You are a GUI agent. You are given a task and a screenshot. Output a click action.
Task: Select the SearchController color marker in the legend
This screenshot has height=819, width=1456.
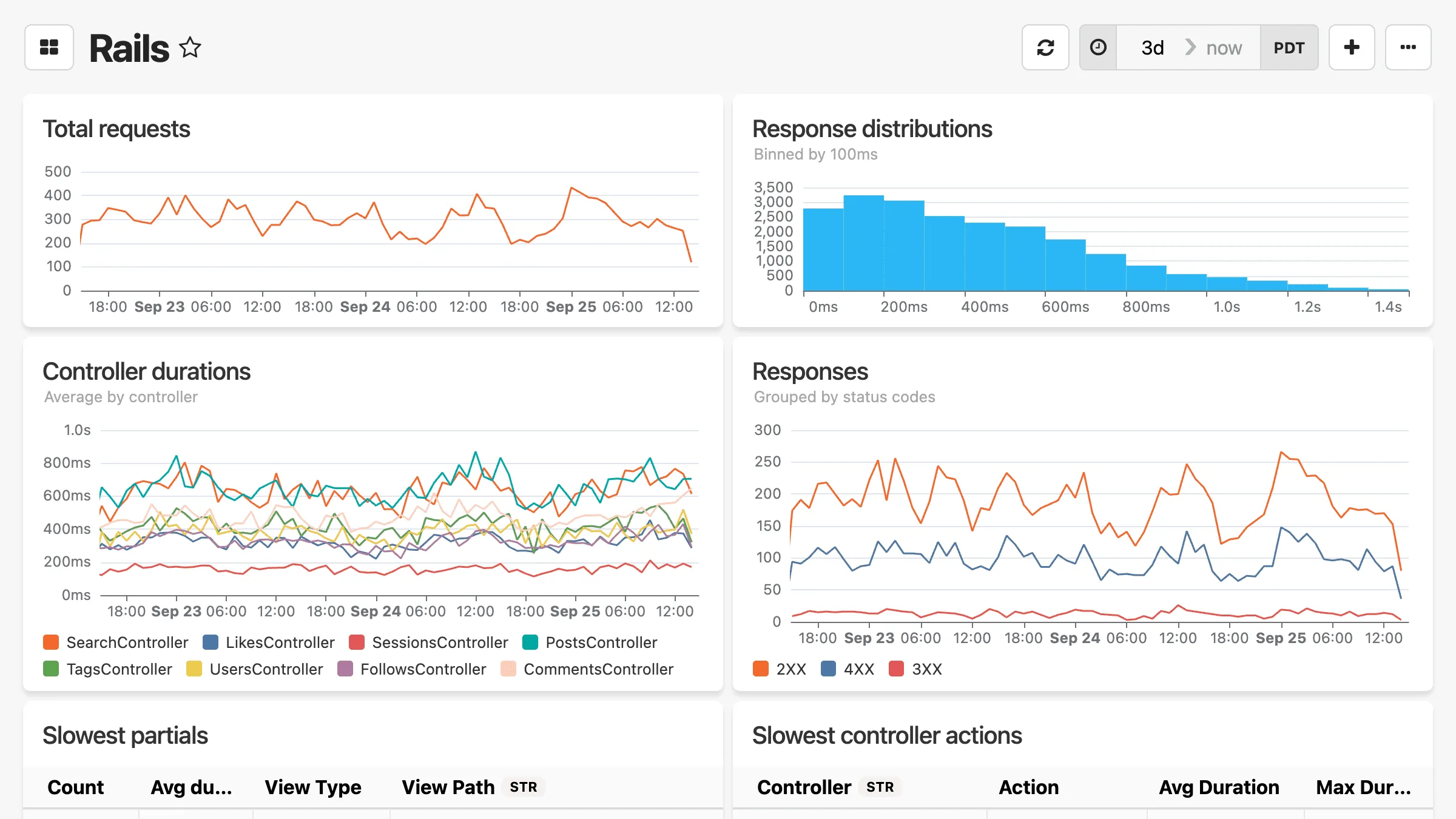click(x=51, y=642)
